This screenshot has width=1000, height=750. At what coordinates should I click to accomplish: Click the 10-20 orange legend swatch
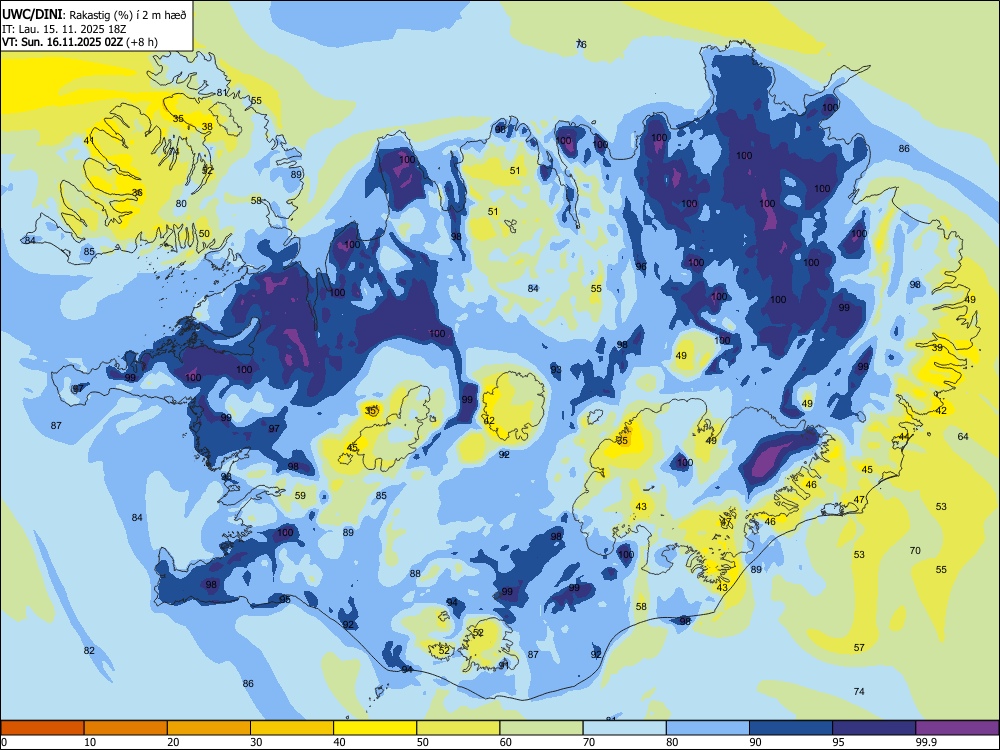[126, 728]
